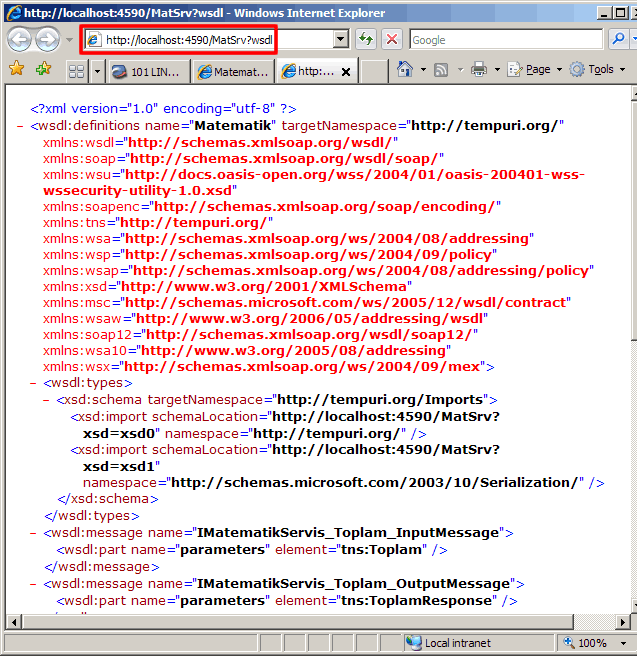Click the red Stop loading button
Image resolution: width=637 pixels, height=656 pixels.
392,40
